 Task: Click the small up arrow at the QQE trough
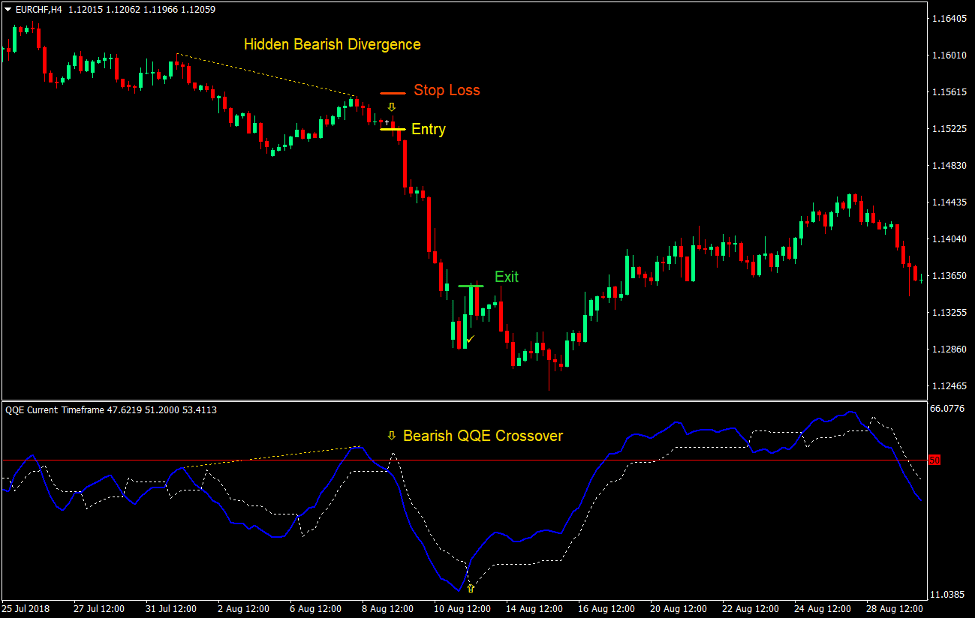pos(470,588)
